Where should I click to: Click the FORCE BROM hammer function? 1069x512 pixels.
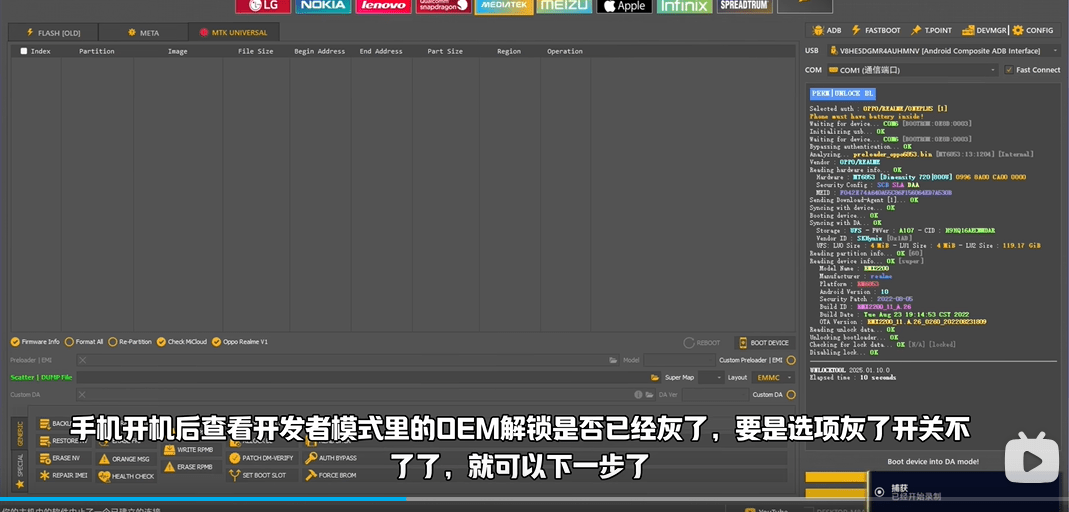pyautogui.click(x=331, y=475)
